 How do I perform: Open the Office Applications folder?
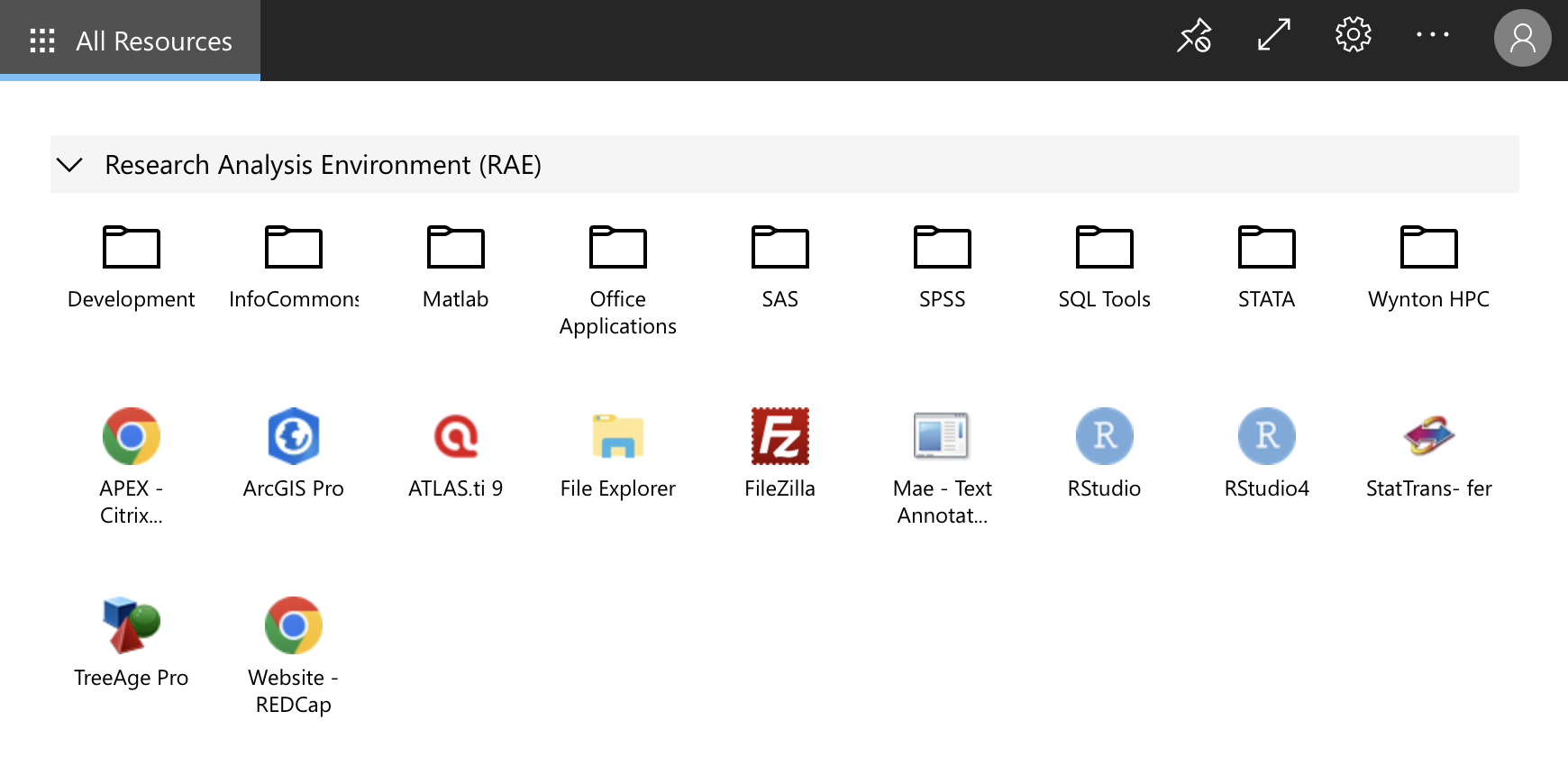[x=618, y=279]
